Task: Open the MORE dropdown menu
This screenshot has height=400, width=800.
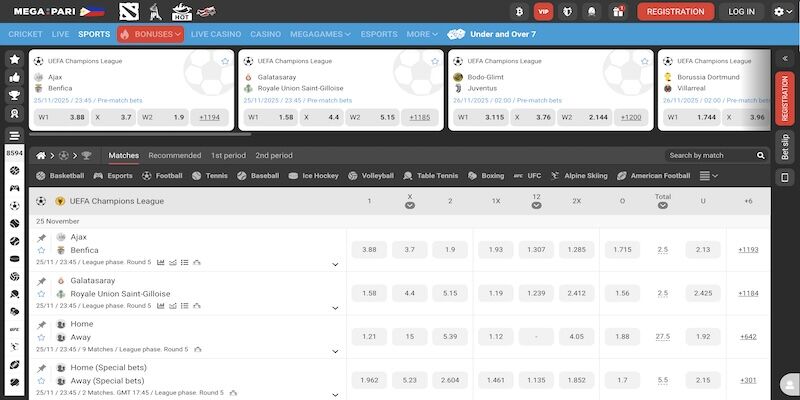Action: pyautogui.click(x=422, y=34)
